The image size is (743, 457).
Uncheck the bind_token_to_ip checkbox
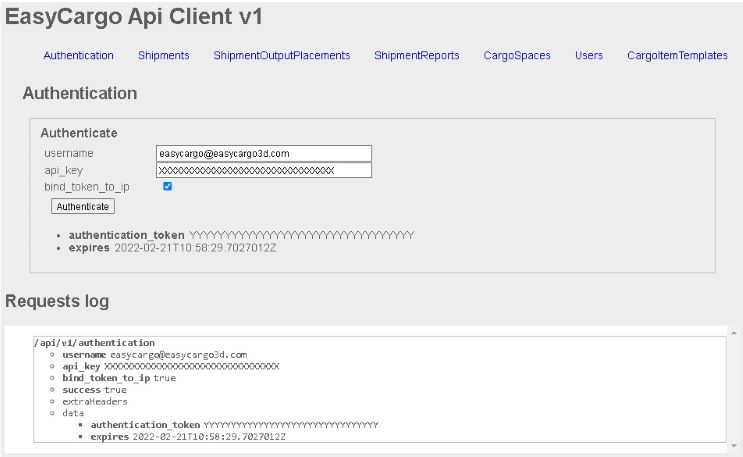pyautogui.click(x=167, y=186)
